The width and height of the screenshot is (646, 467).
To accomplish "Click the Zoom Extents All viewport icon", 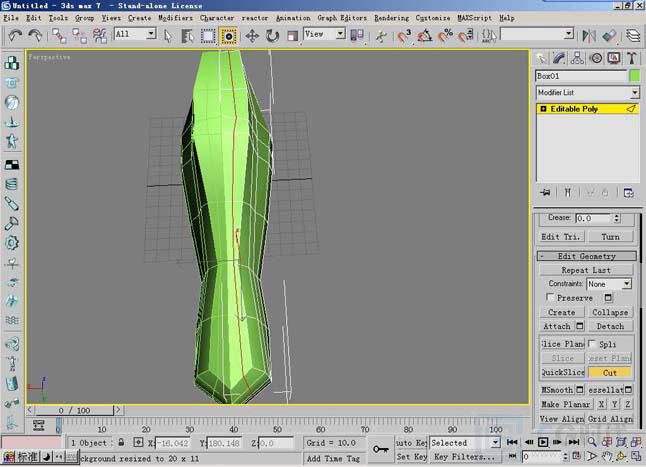I will tap(636, 442).
